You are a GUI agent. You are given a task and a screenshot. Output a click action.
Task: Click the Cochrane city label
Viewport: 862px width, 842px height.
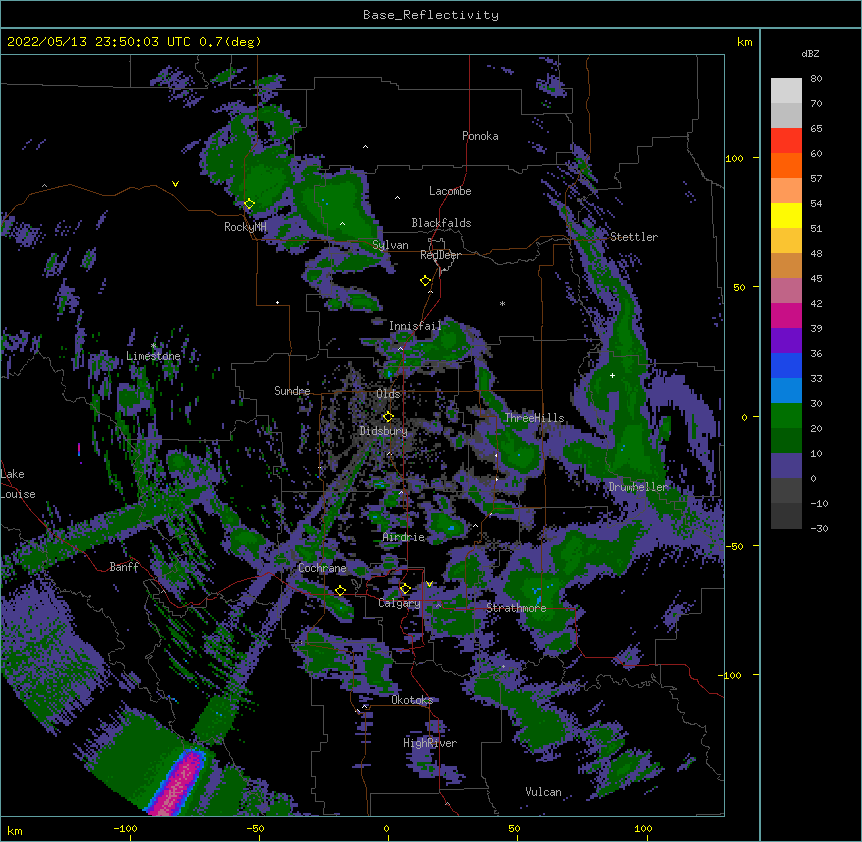click(322, 568)
